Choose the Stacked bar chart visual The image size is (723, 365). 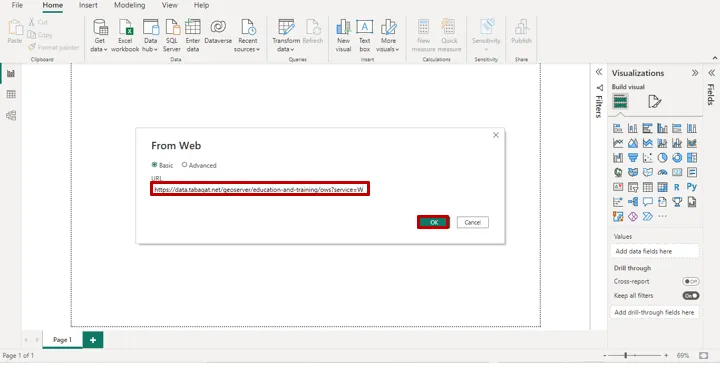pyautogui.click(x=618, y=129)
